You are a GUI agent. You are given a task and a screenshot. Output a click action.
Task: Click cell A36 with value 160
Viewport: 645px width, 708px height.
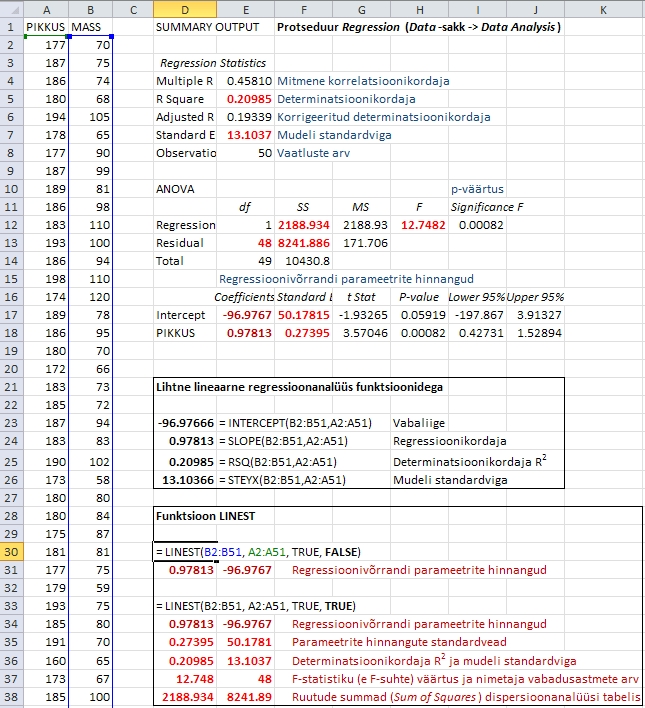click(x=46, y=661)
